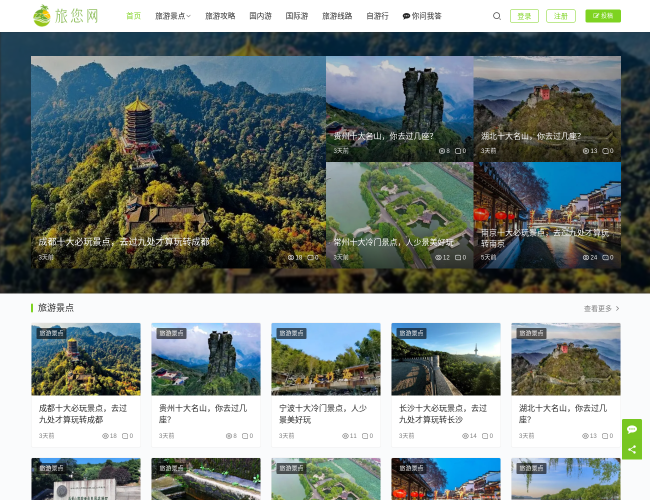The image size is (650, 500).
Task: Click comment icon on 湖北十大名山 card
Action: click(605, 436)
